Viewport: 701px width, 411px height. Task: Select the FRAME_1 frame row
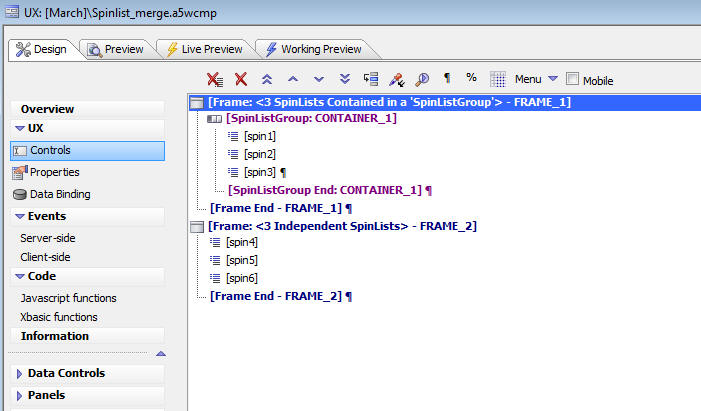pyautogui.click(x=445, y=102)
